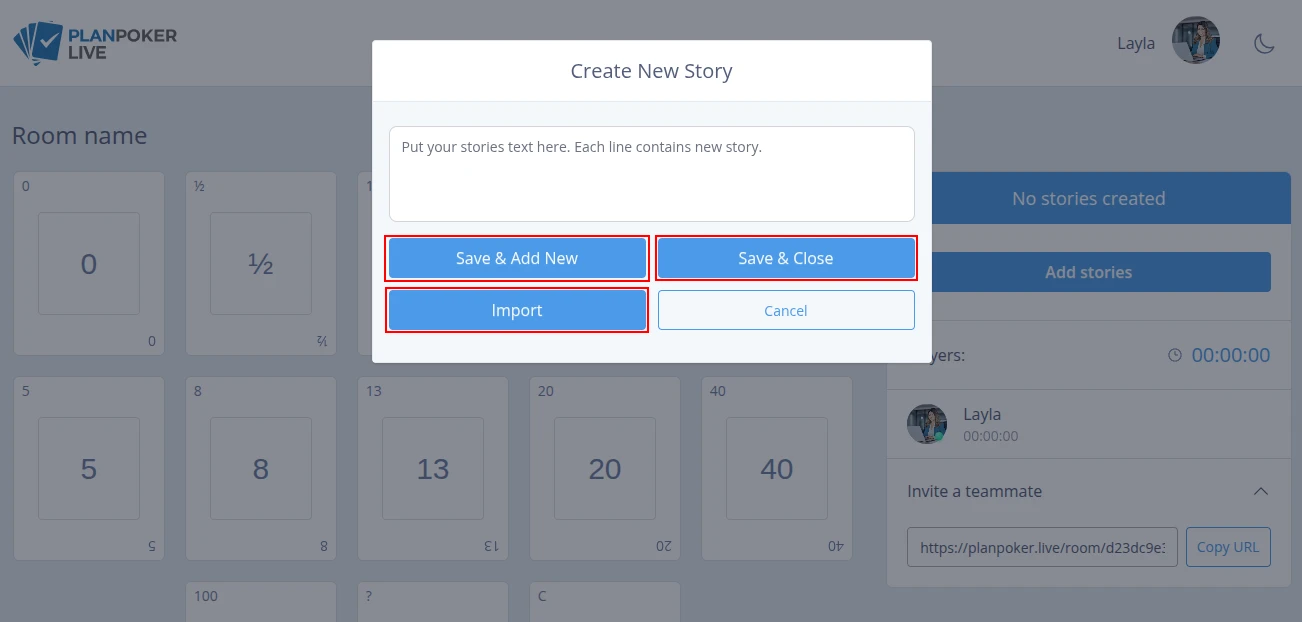Click the Import button
The width and height of the screenshot is (1302, 622).
(517, 310)
